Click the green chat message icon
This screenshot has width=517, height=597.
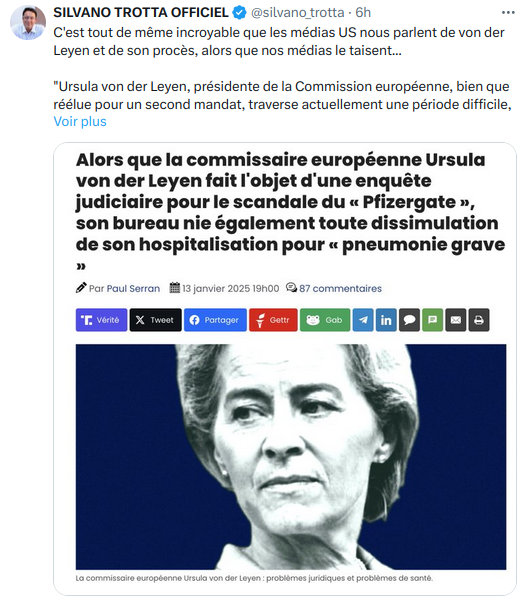tap(432, 320)
